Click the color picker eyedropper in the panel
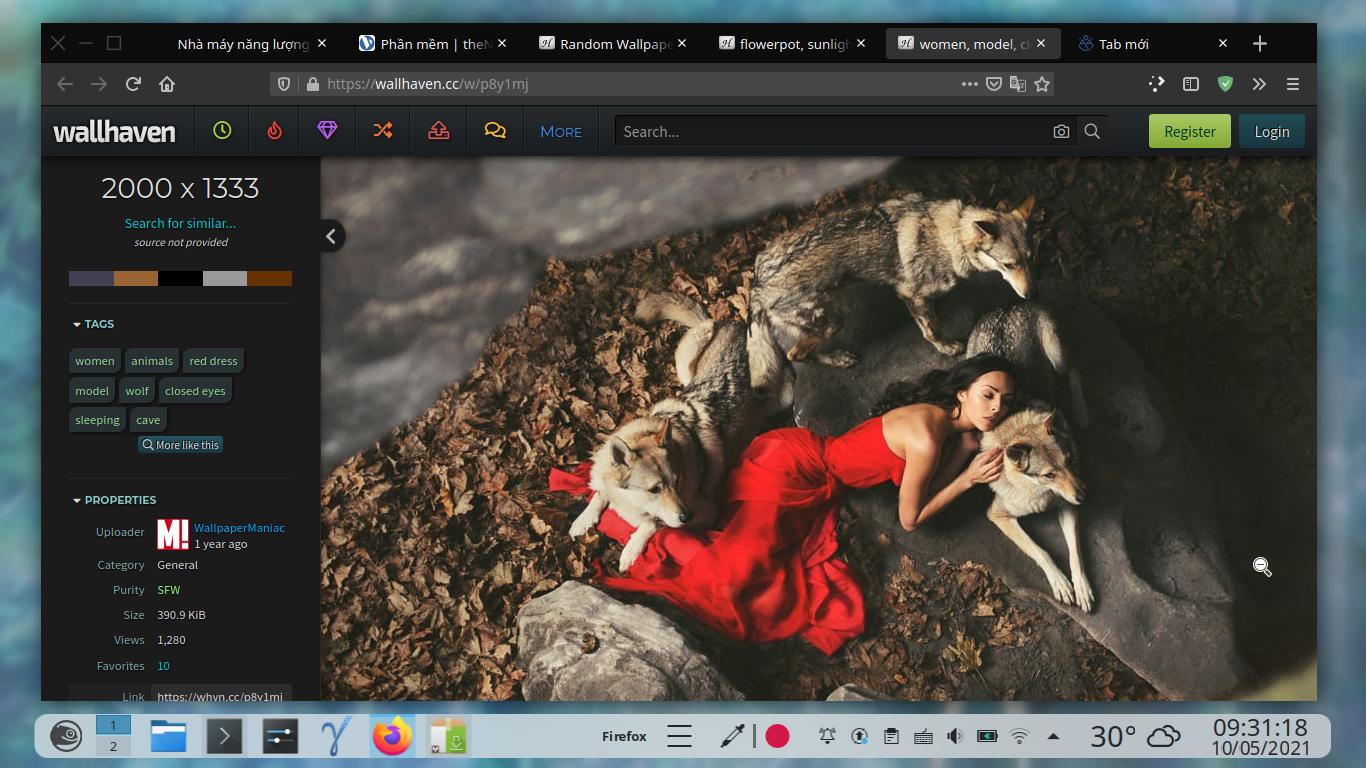 732,736
